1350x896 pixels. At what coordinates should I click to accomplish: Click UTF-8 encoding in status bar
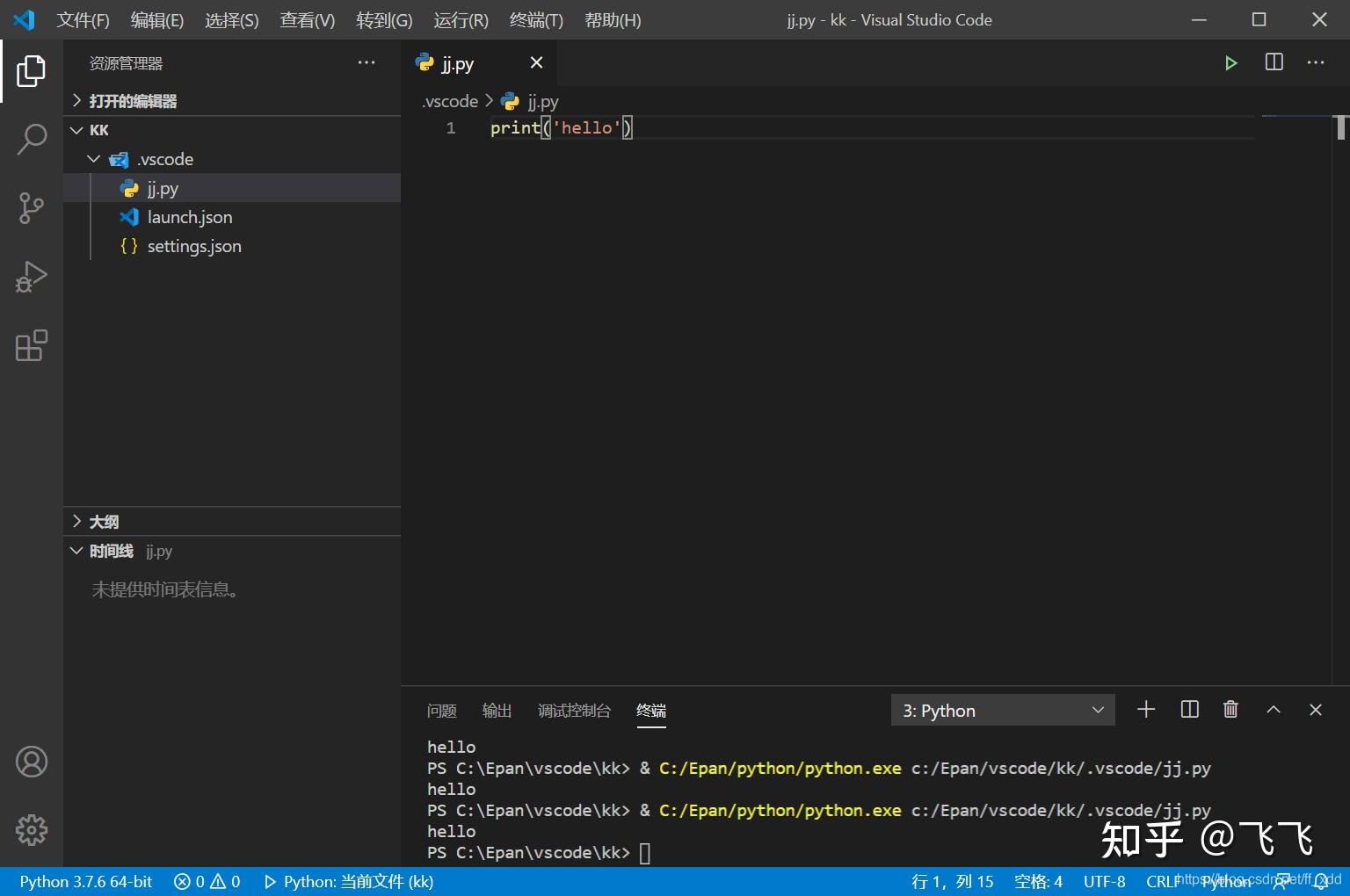[1104, 881]
